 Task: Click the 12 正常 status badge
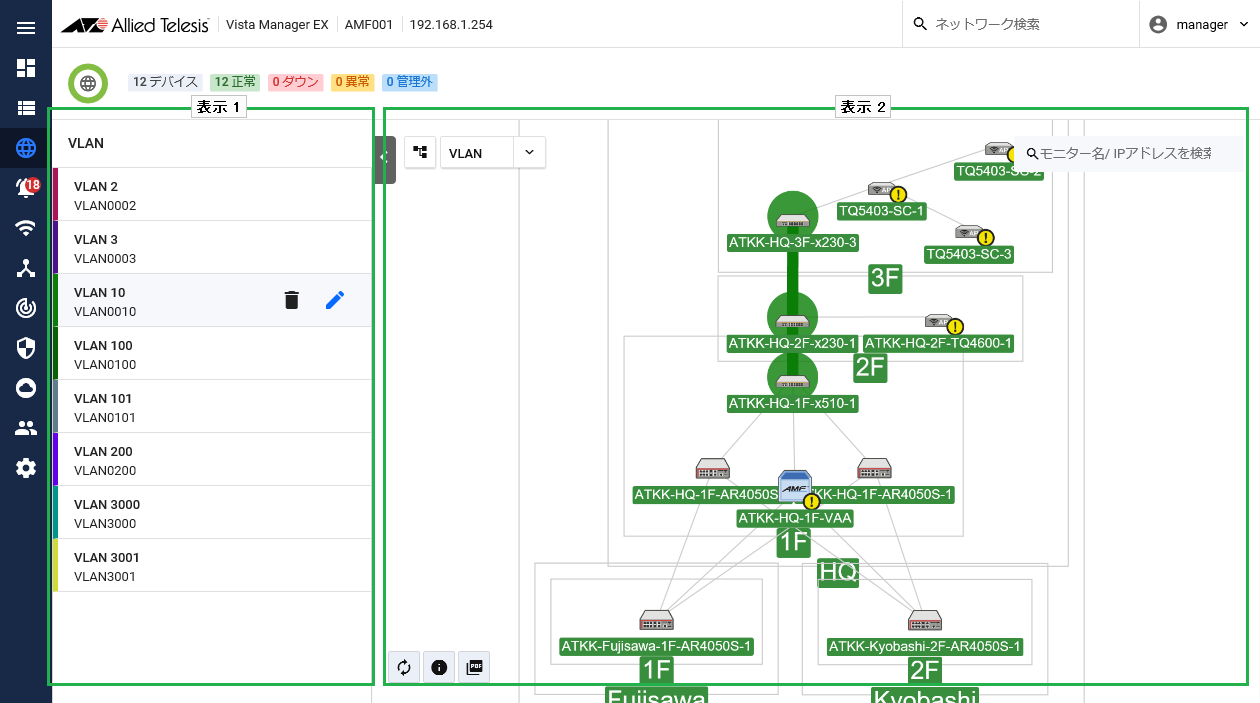(x=235, y=82)
